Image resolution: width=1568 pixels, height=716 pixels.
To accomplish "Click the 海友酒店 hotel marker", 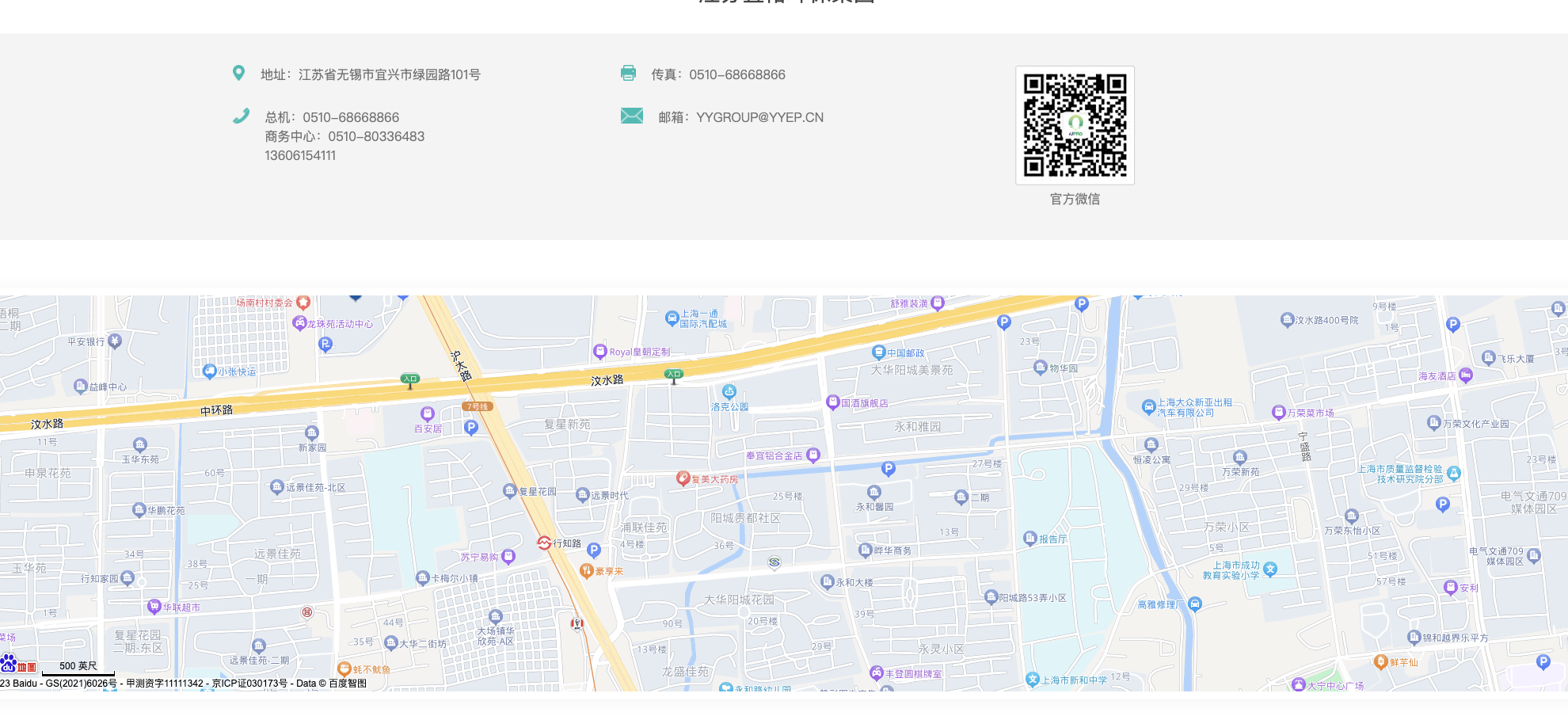I will click(x=1465, y=375).
